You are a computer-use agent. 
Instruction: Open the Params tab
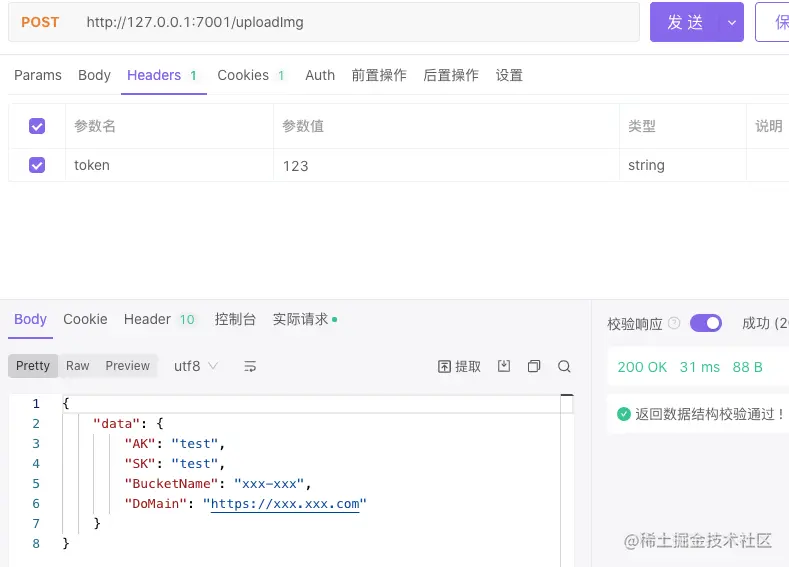[x=38, y=75]
